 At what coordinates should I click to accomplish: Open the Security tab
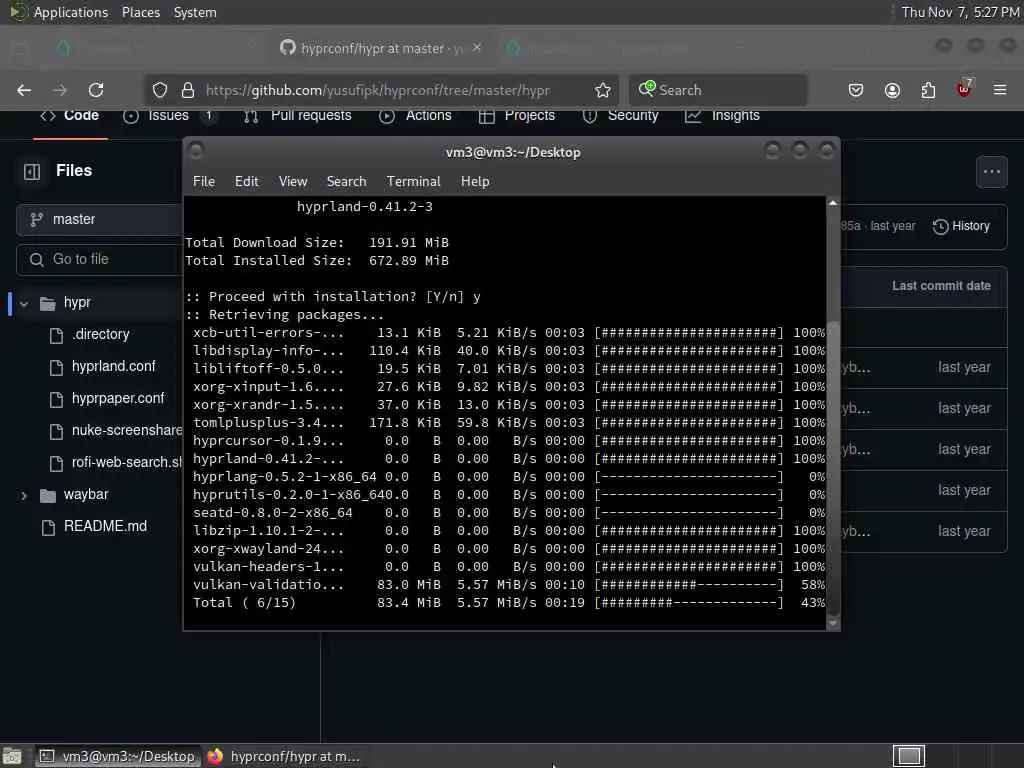620,116
